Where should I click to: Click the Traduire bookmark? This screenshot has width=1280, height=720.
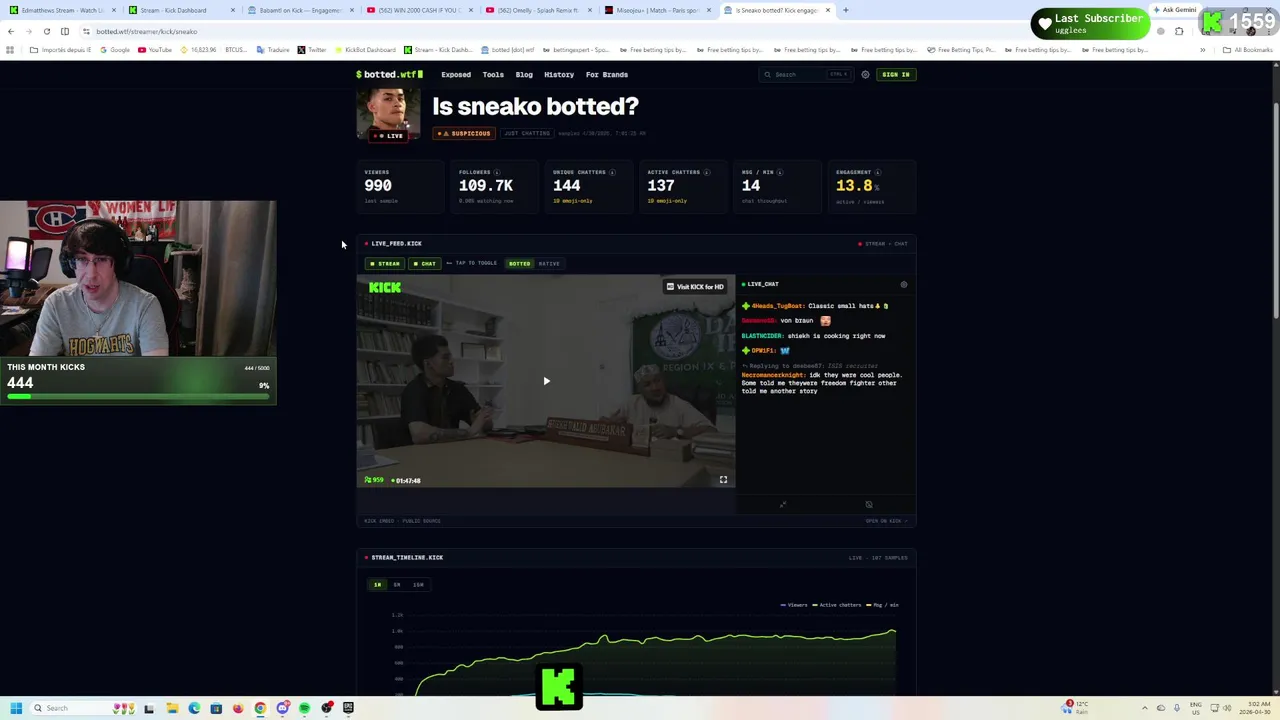(x=273, y=49)
